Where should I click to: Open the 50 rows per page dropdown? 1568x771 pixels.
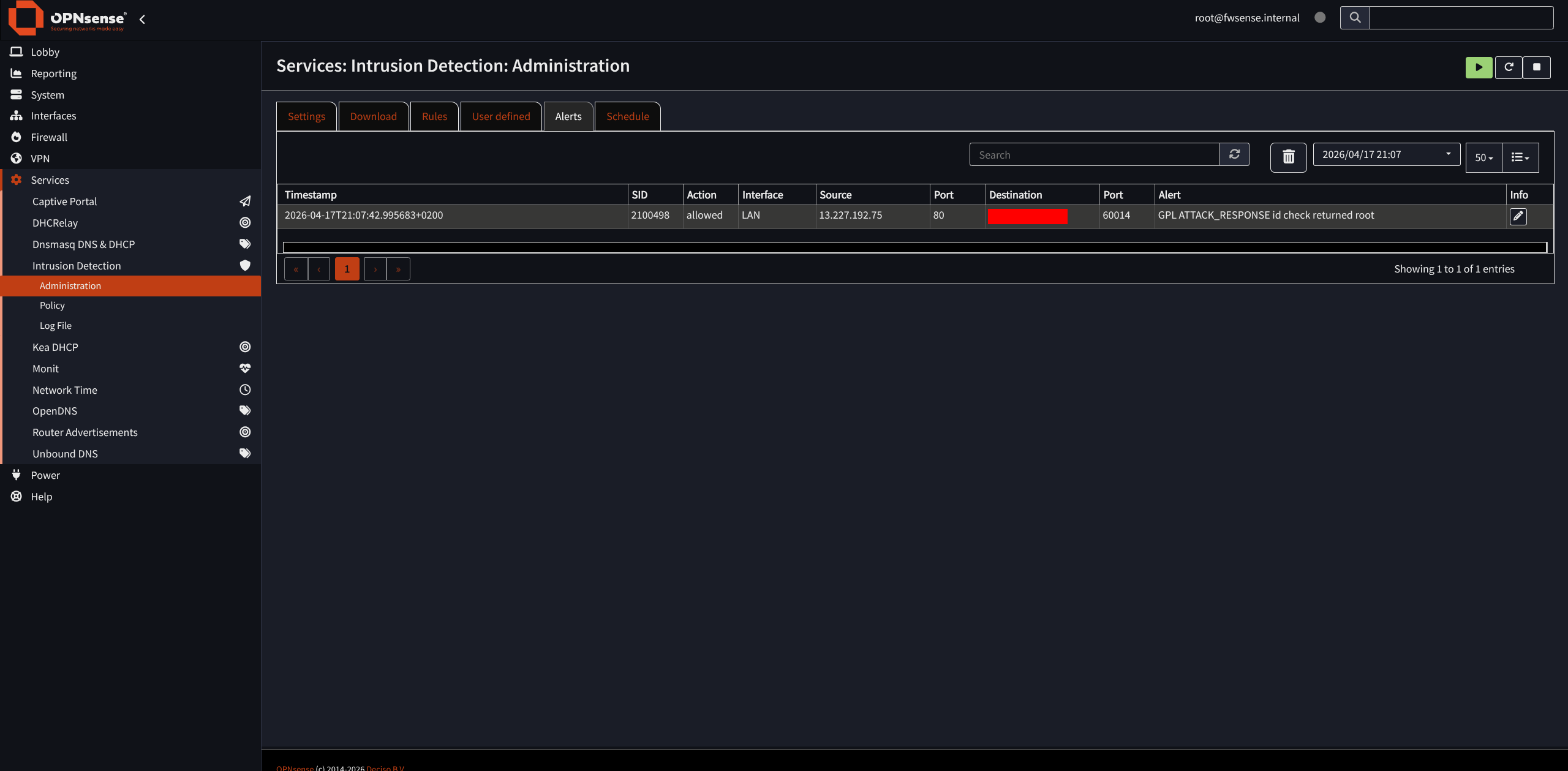click(1483, 157)
